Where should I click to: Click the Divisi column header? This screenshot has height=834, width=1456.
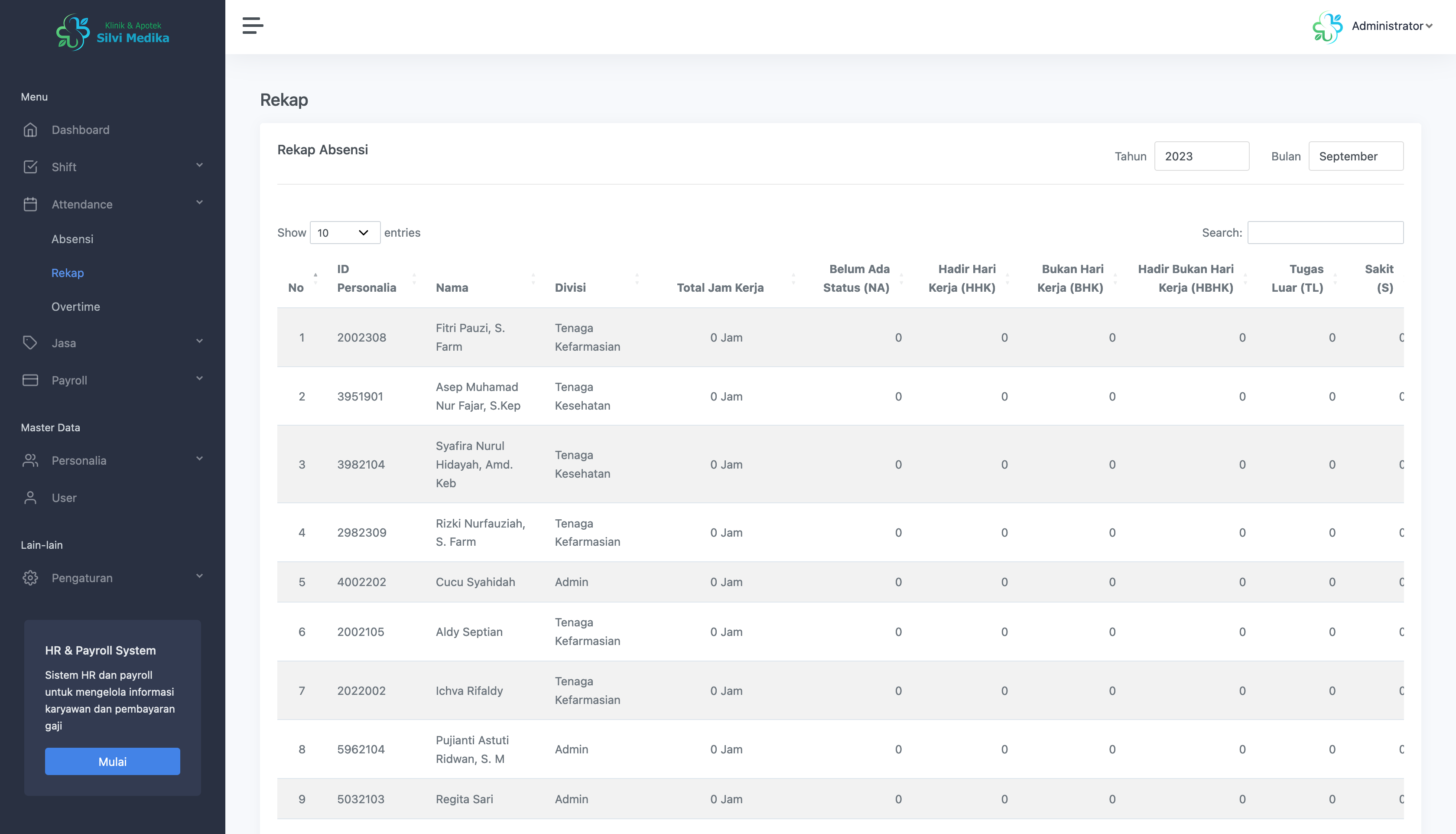(x=570, y=287)
